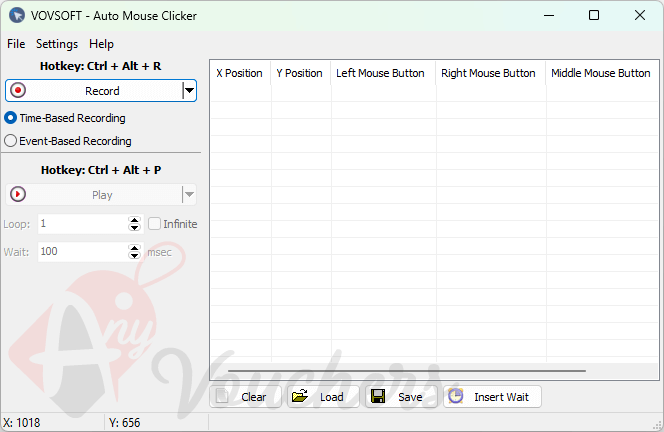The width and height of the screenshot is (664, 432).
Task: Enable the Infinite loop checkbox
Action: point(154,224)
